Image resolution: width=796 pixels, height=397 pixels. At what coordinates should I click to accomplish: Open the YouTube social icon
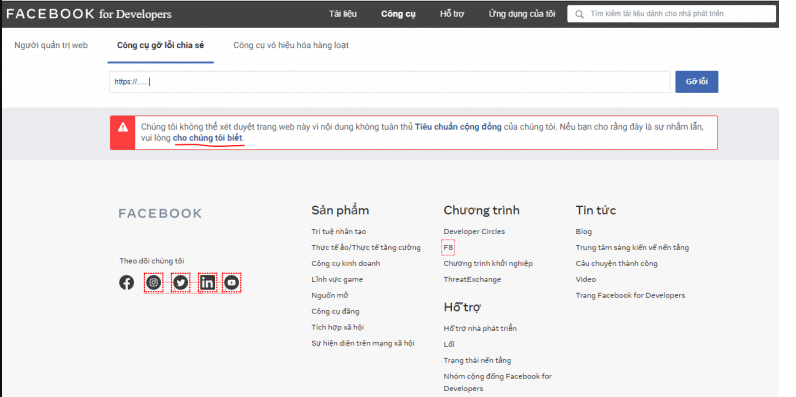click(x=231, y=282)
